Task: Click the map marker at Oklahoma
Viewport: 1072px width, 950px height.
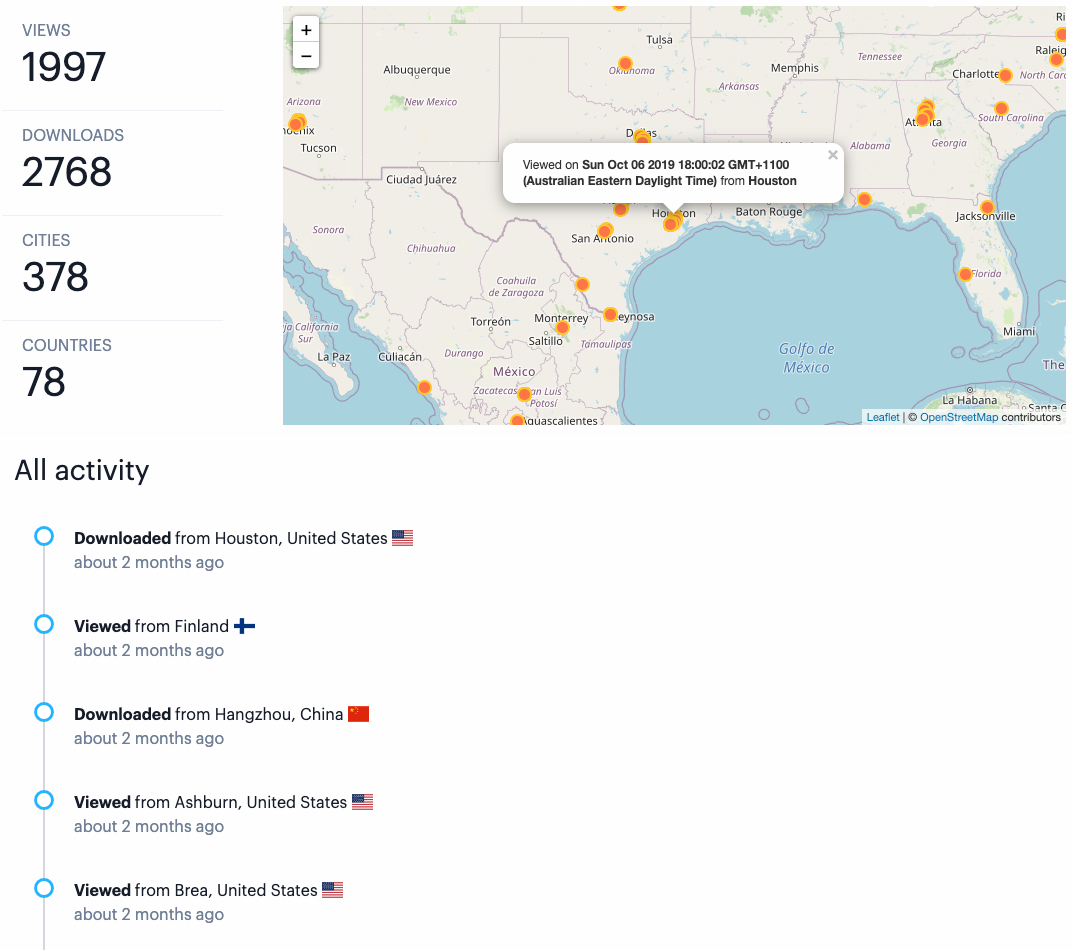Action: tap(625, 63)
